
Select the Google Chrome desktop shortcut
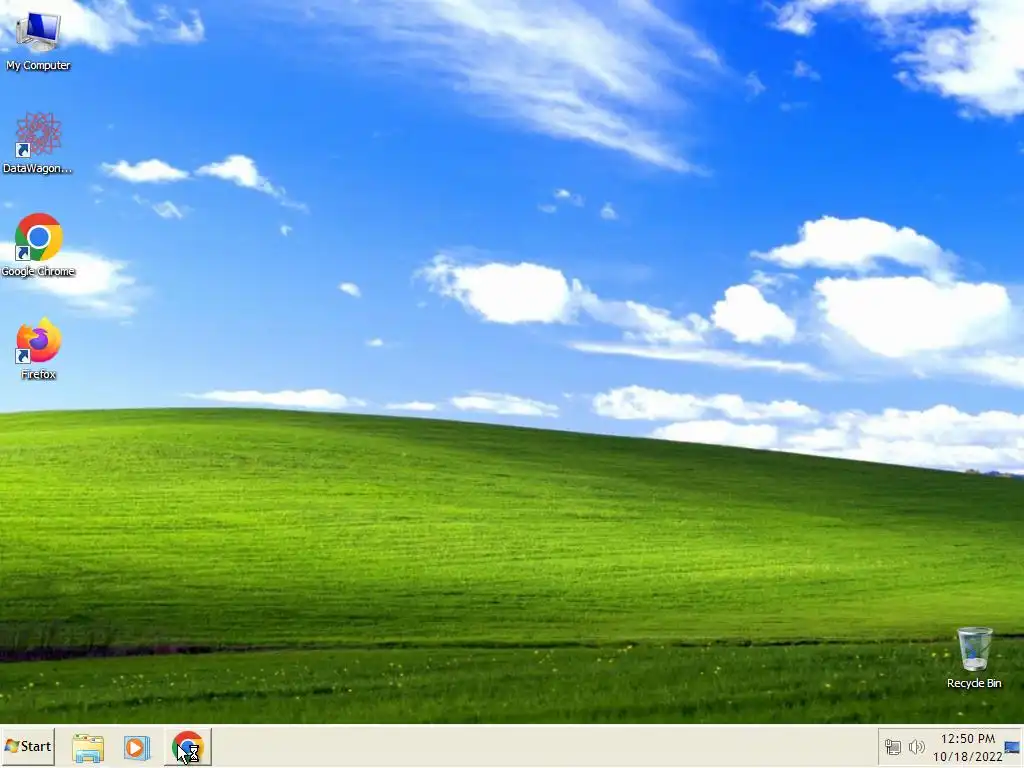38,246
